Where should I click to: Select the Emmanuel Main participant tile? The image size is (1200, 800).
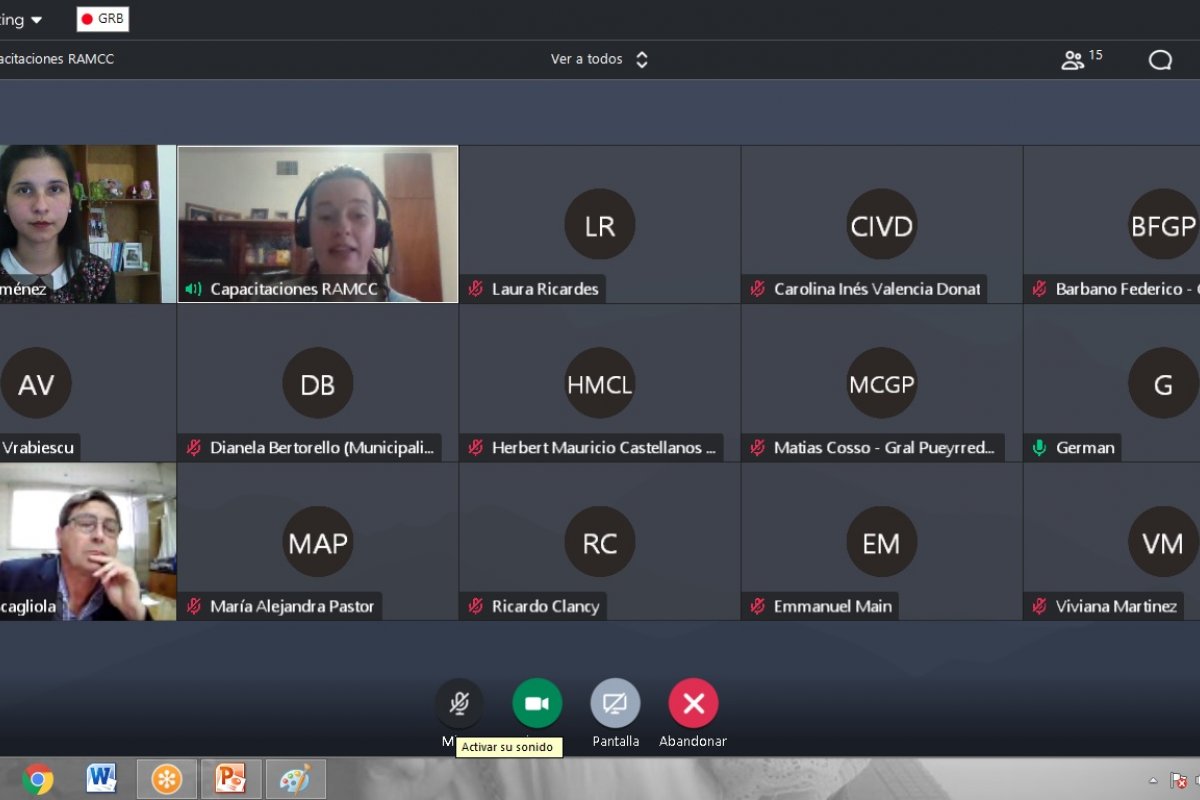(x=881, y=541)
